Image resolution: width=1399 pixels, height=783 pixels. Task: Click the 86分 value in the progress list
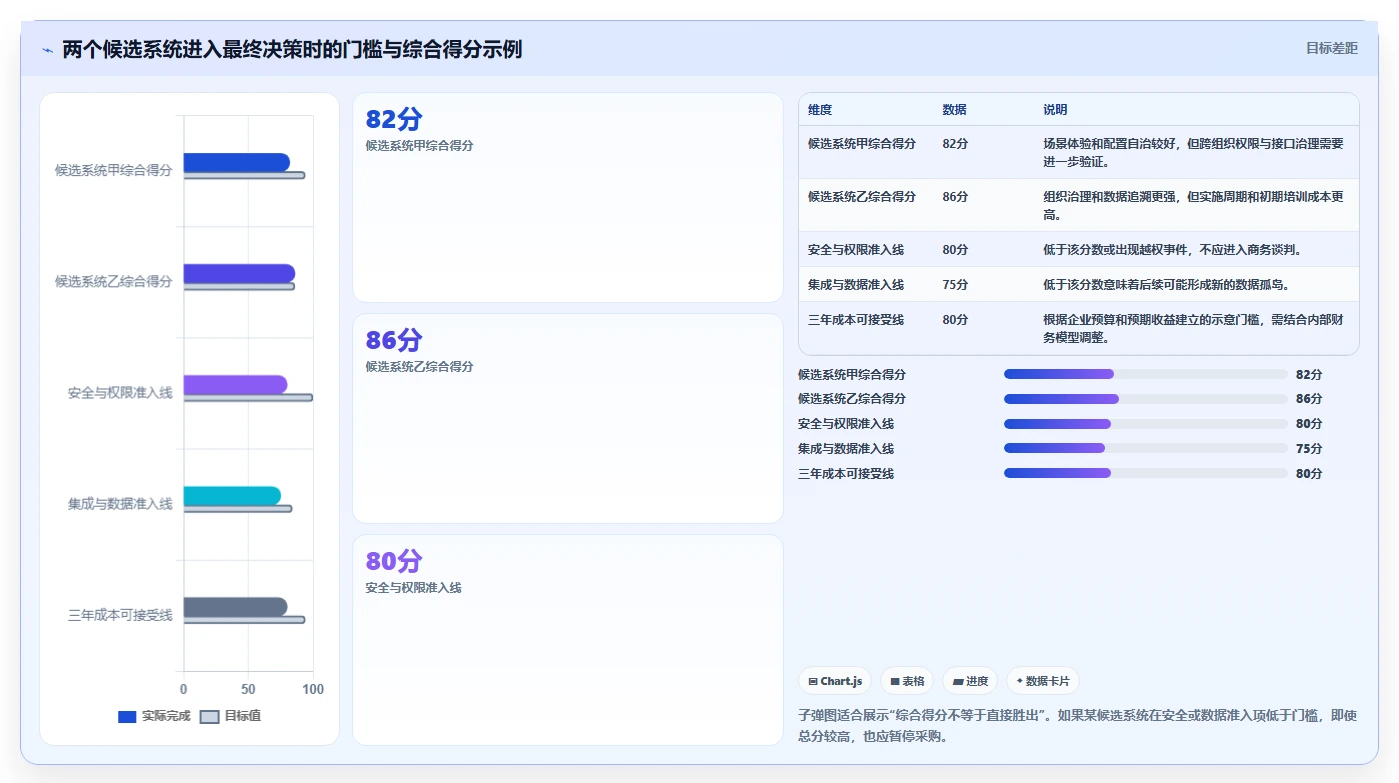click(1309, 399)
